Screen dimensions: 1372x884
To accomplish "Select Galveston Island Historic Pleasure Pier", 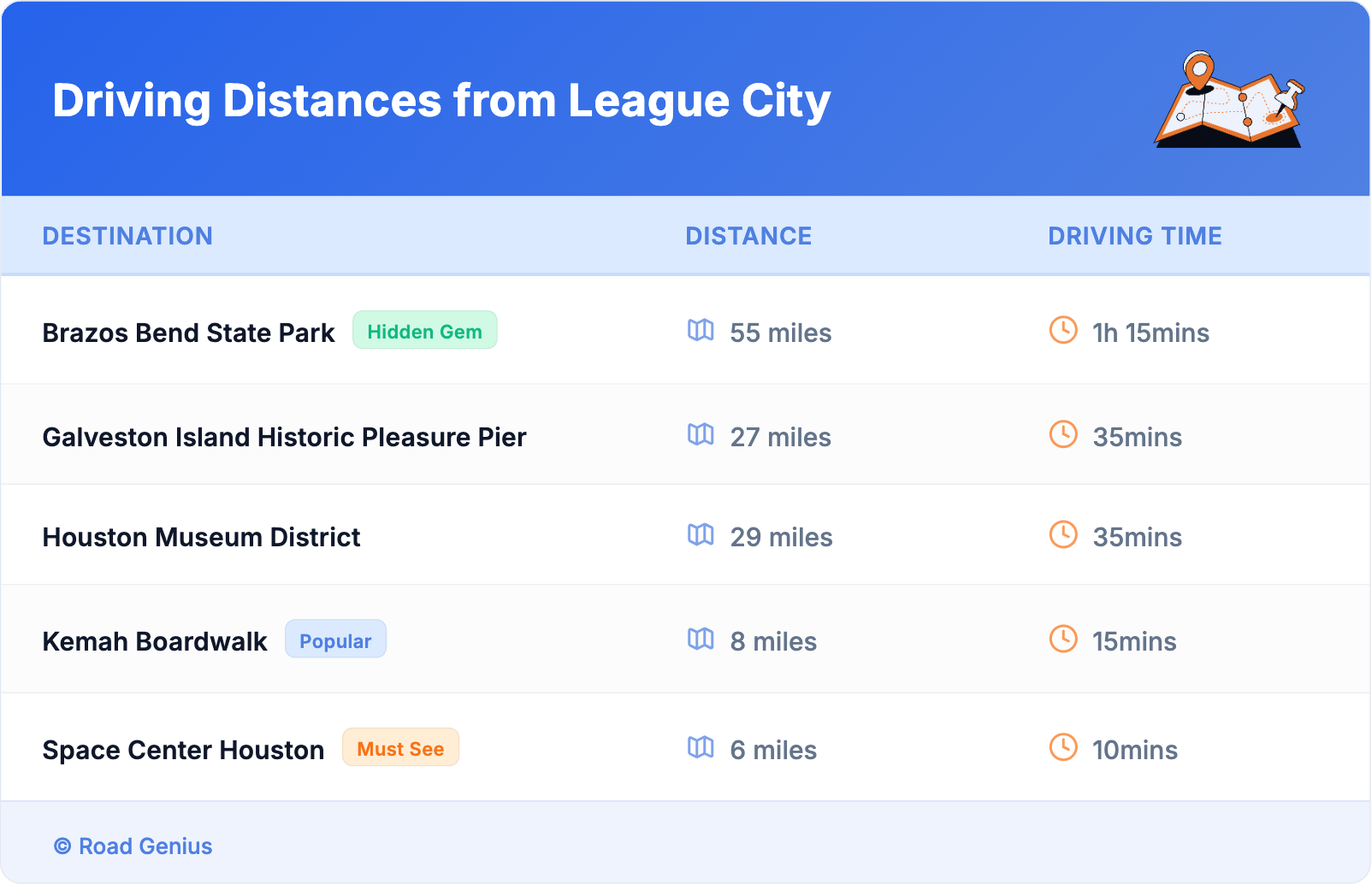I will coord(284,437).
